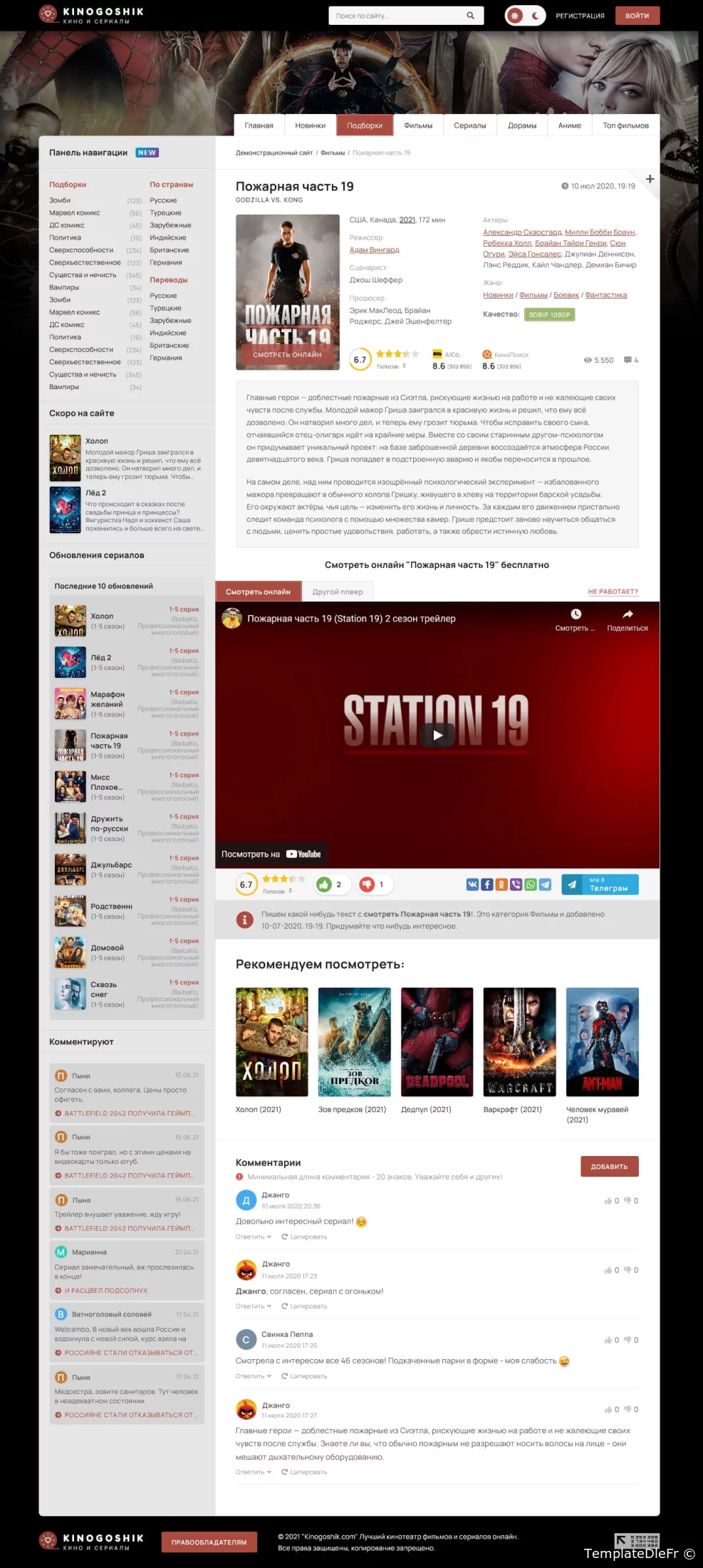The image size is (703, 1568).
Task: Share via the Viber icon
Action: [516, 884]
